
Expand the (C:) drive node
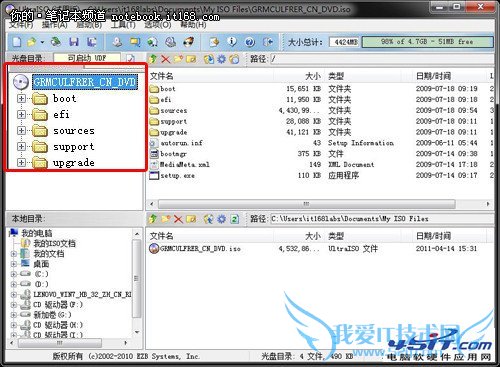14,274
